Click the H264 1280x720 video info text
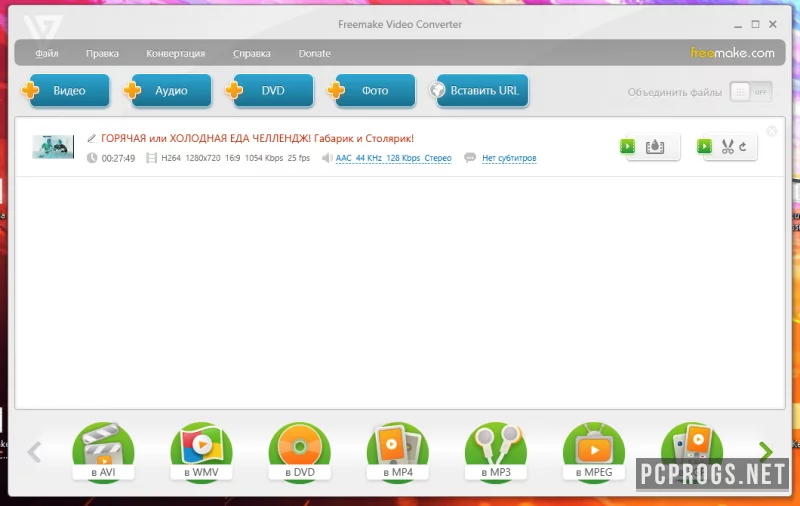The image size is (800, 506). click(236, 158)
